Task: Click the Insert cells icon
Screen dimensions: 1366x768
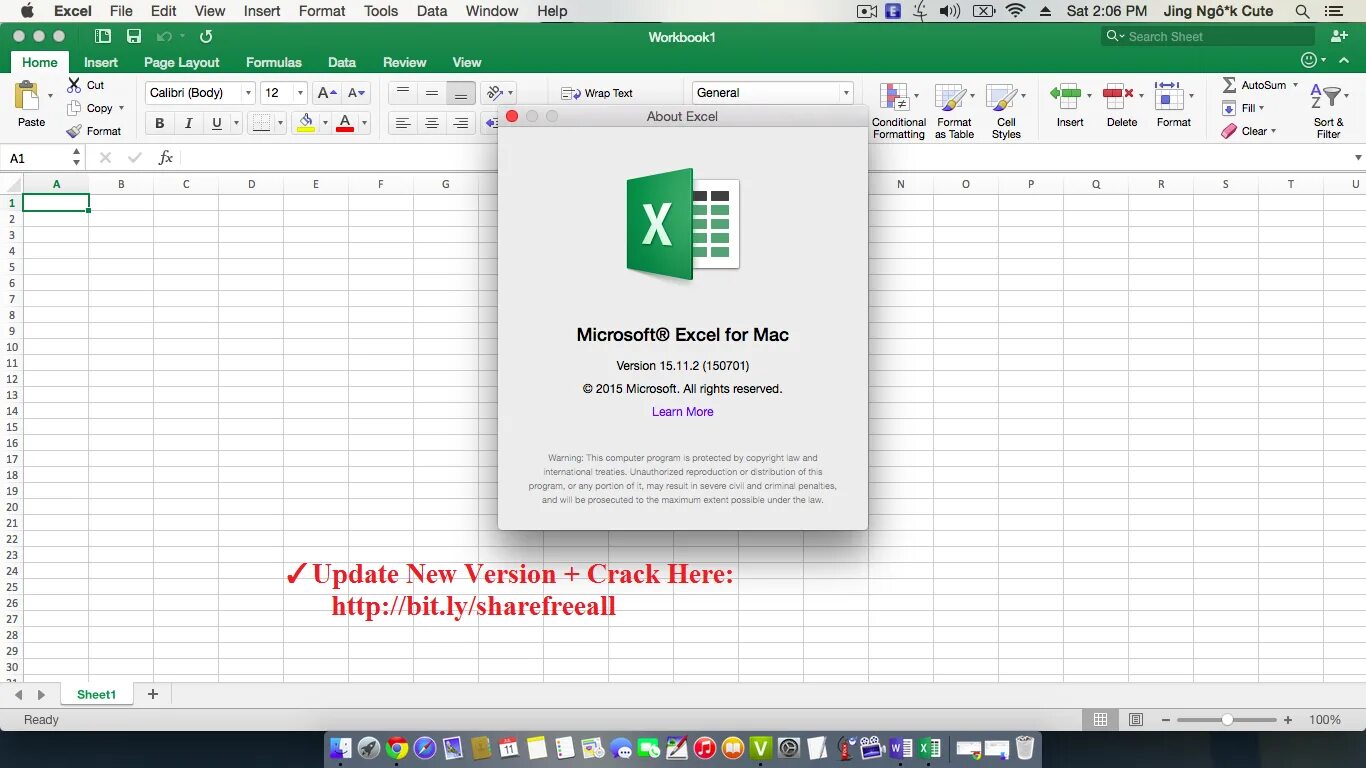Action: click(x=1065, y=96)
